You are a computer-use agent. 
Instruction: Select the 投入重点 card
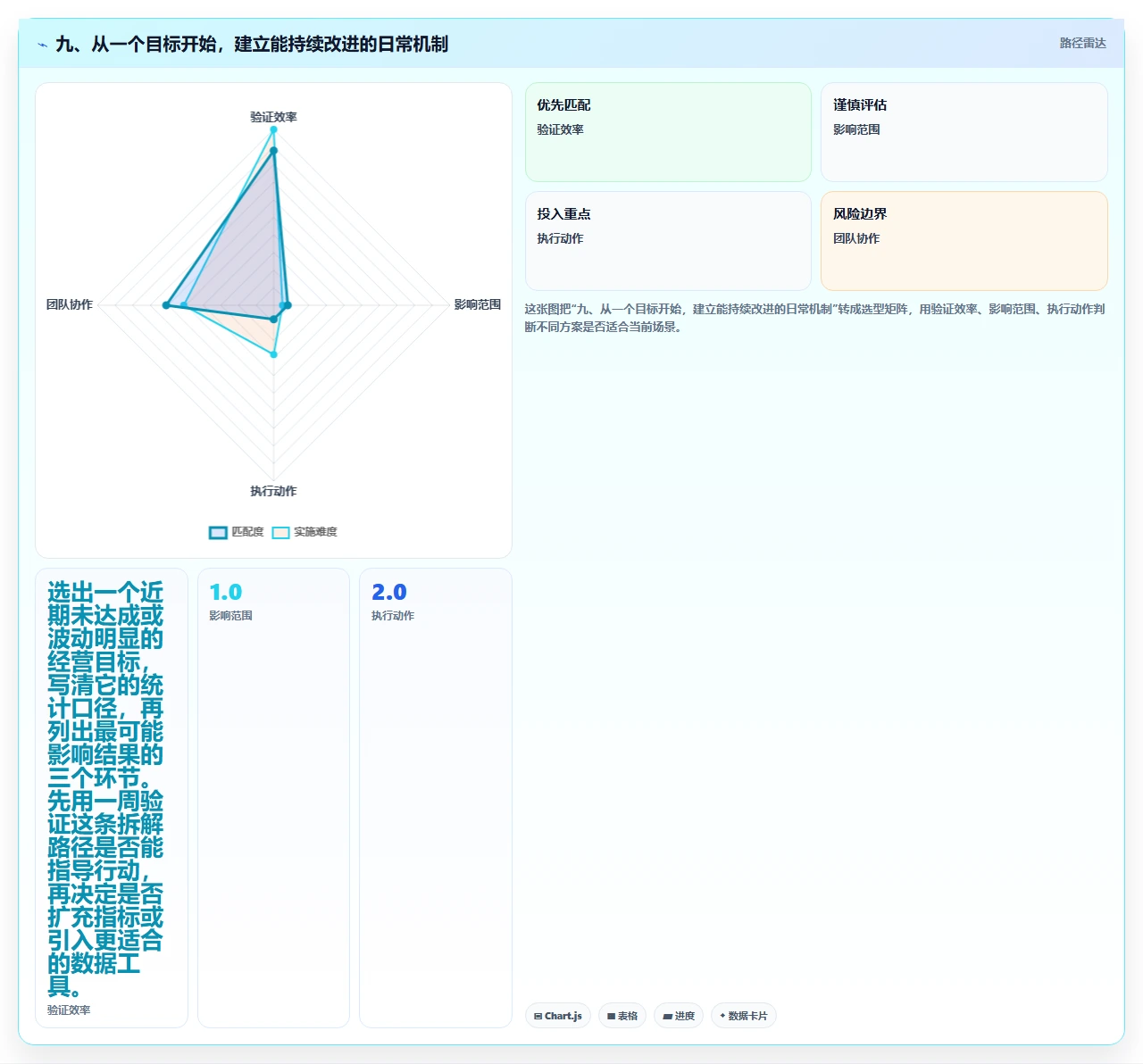[668, 241]
